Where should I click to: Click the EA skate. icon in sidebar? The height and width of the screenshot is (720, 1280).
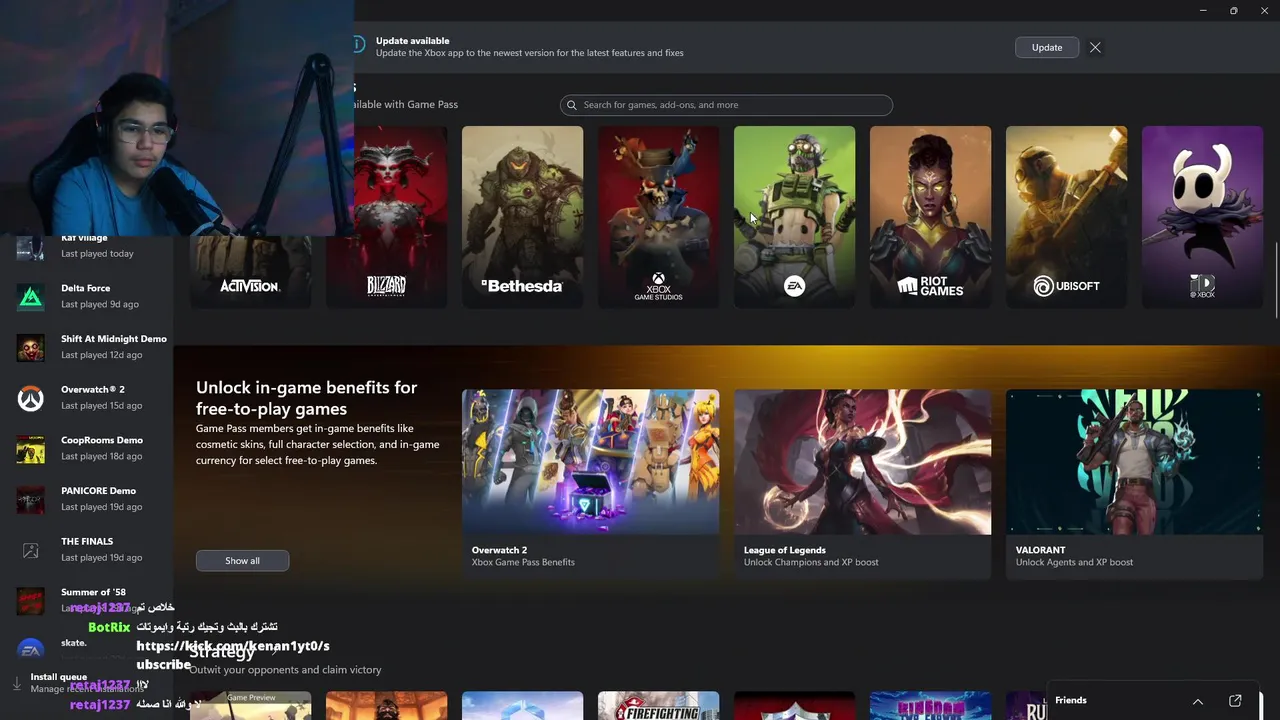coord(30,650)
